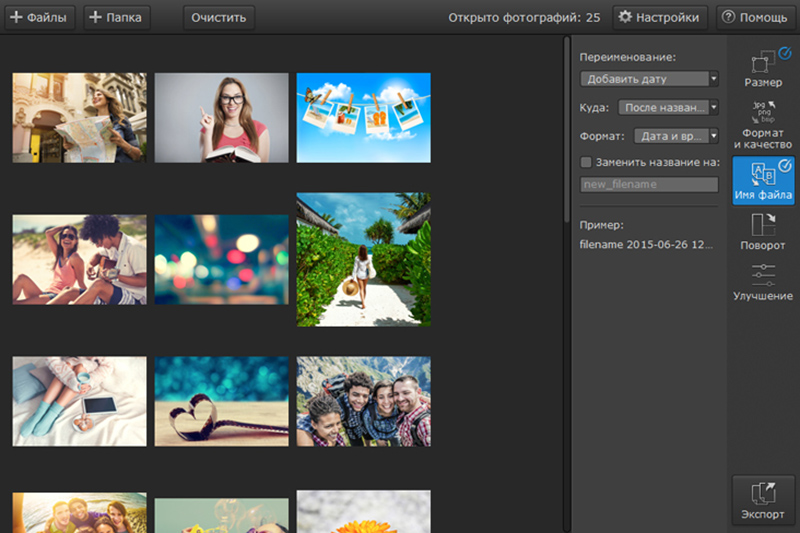800x533 pixels.
Task: Click the Пример: label
Action: pos(602,225)
